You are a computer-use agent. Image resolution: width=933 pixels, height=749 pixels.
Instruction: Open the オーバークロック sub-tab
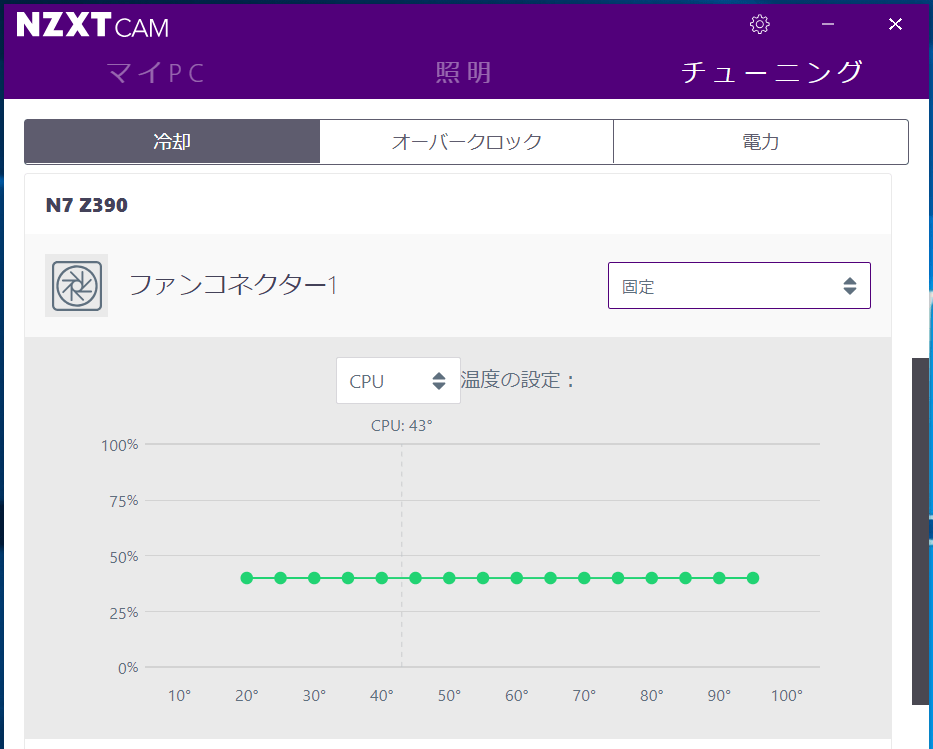click(466, 142)
